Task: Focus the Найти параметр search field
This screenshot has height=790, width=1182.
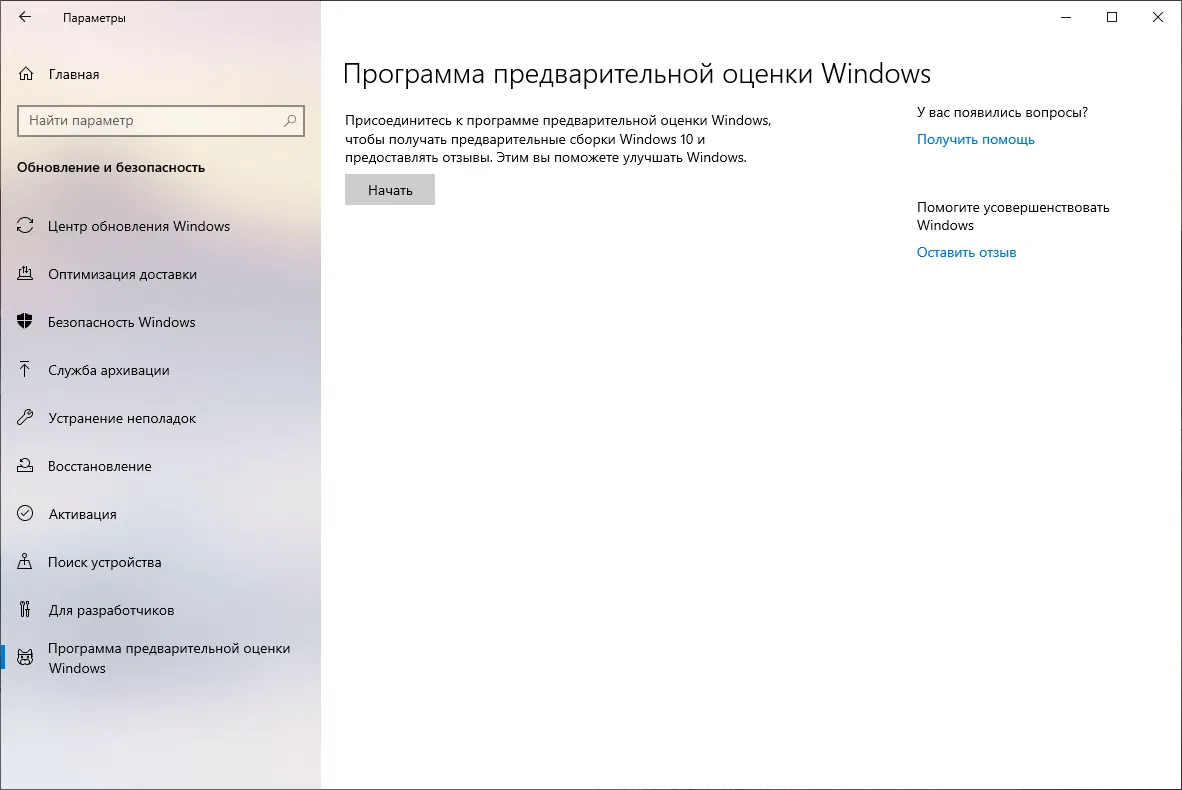Action: pos(161,121)
